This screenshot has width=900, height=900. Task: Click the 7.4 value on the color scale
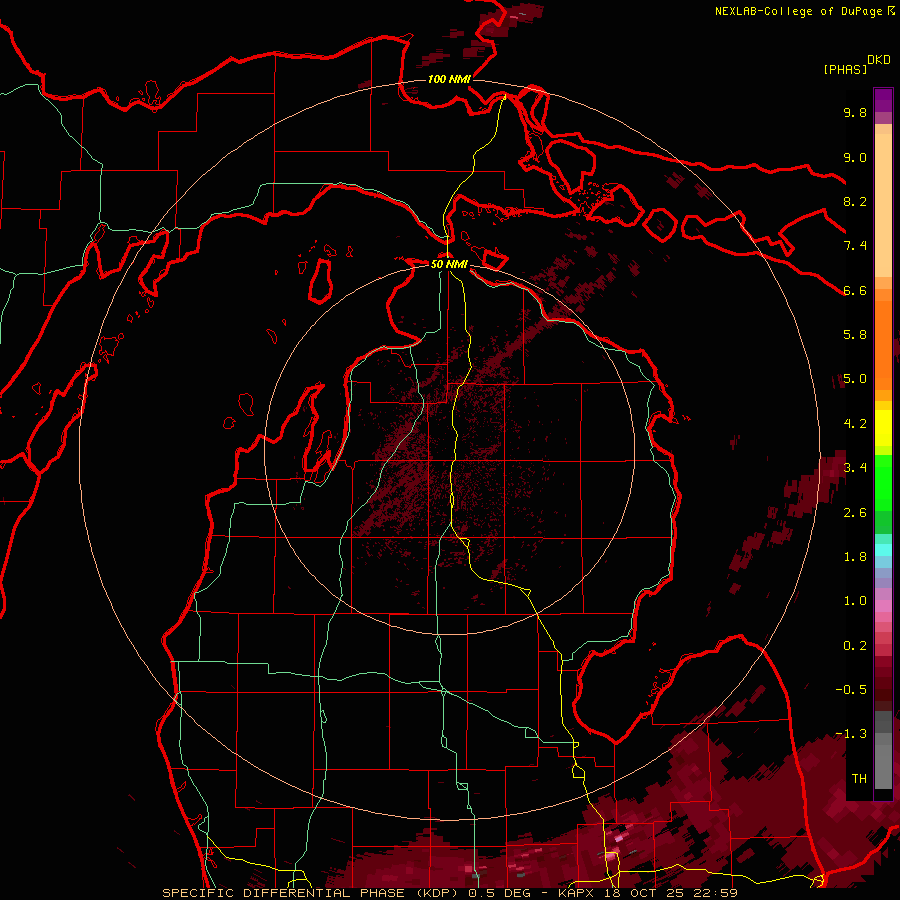tap(855, 246)
